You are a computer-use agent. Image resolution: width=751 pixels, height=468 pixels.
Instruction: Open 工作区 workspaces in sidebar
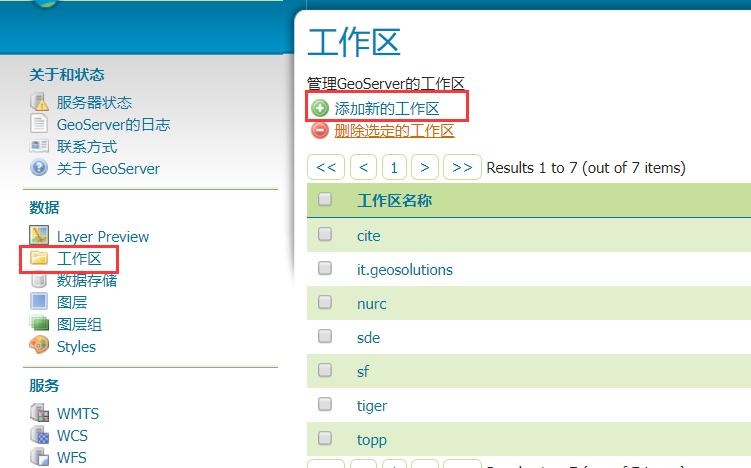[x=79, y=259]
